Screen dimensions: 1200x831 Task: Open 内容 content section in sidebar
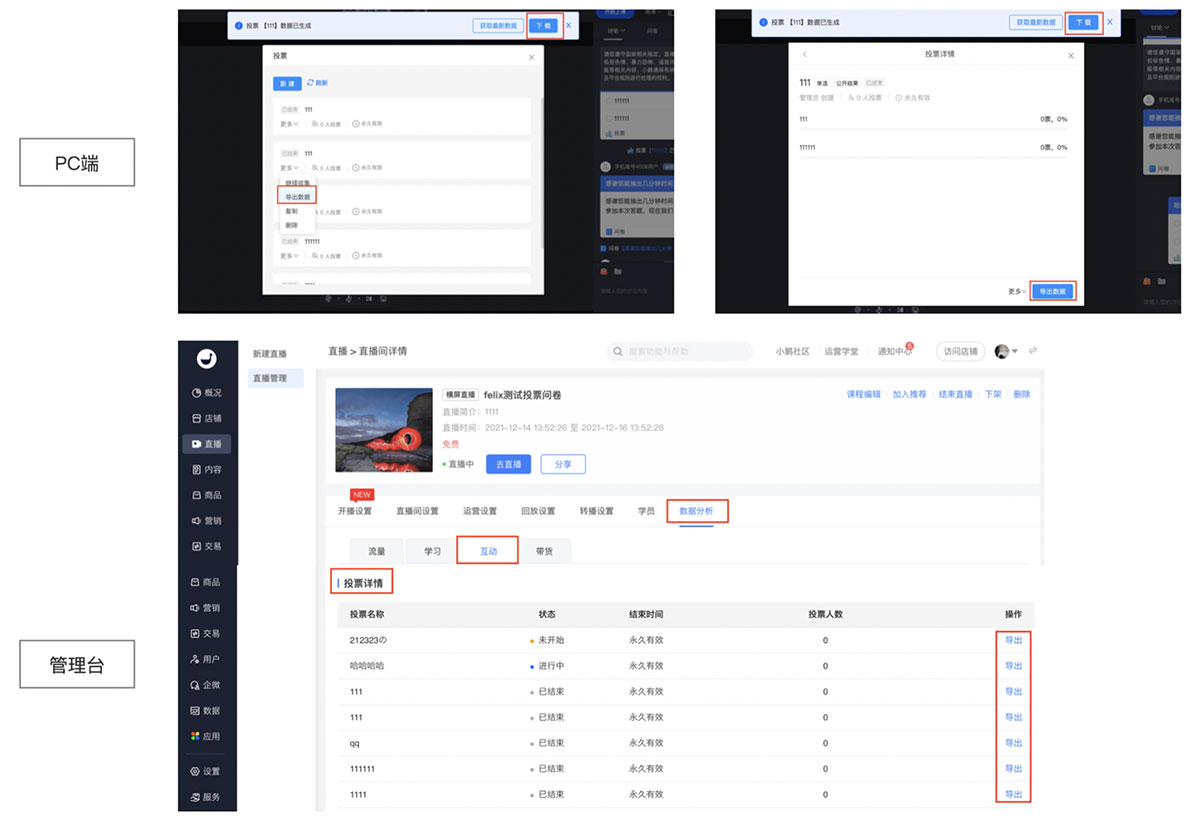tap(206, 469)
